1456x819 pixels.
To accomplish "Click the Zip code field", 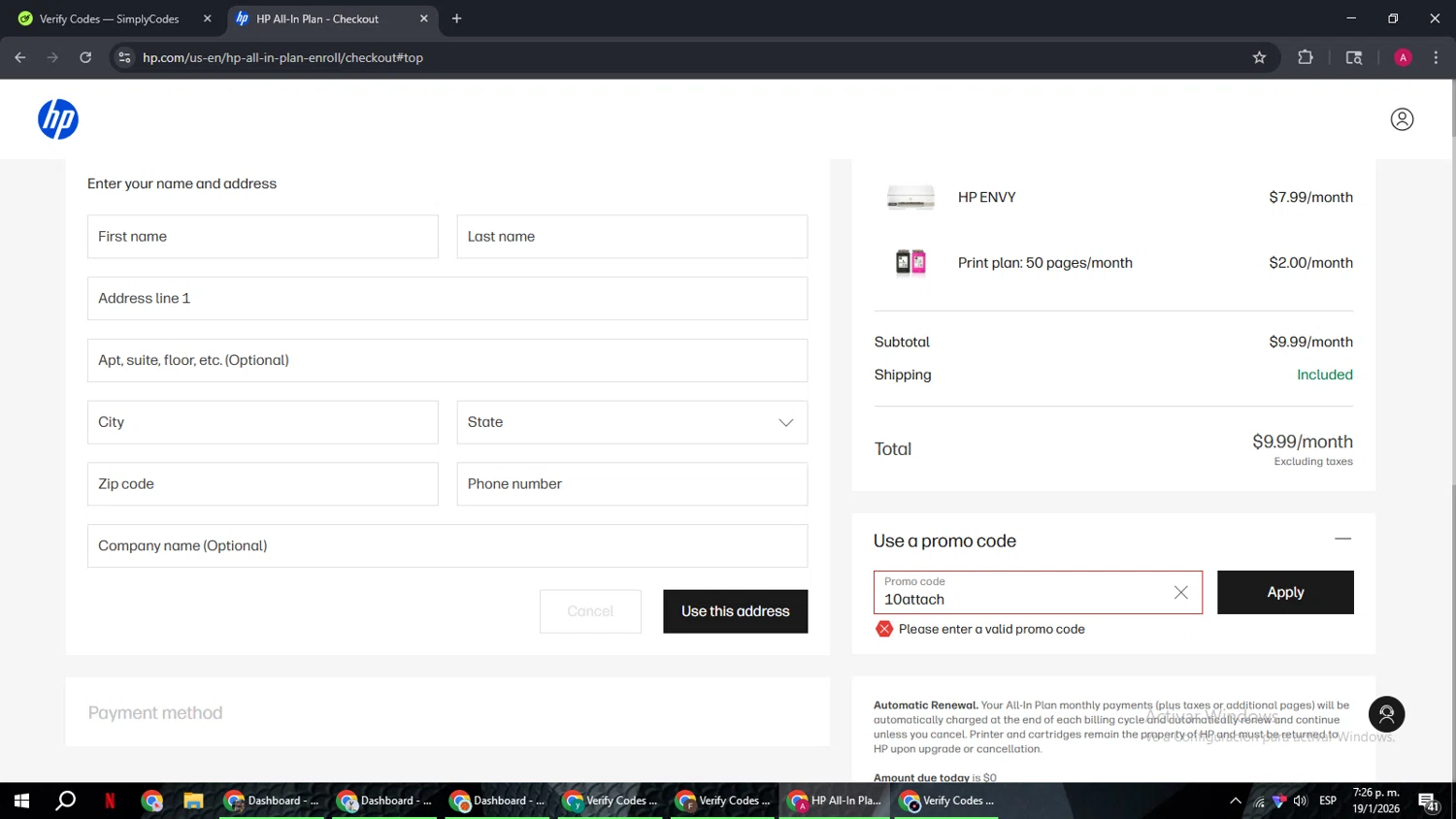I will (x=262, y=484).
